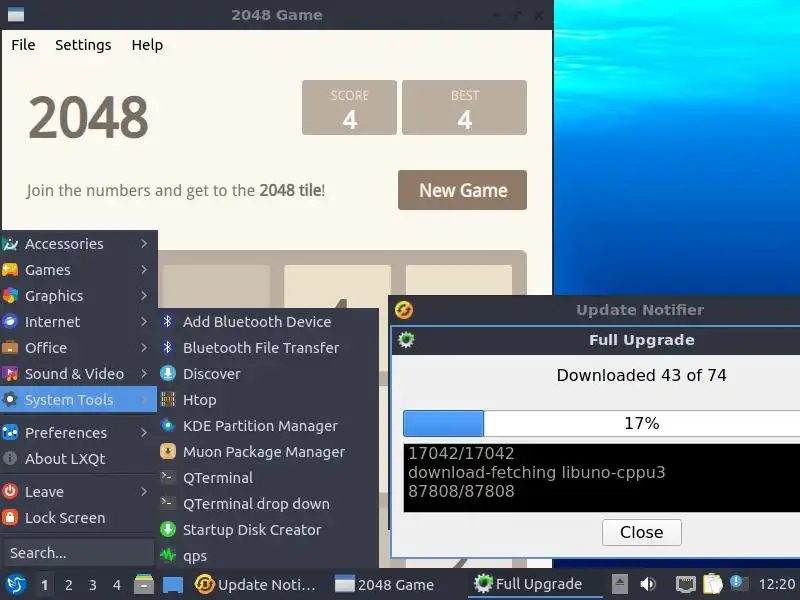Switch to desktop workspace 4
This screenshot has height=600, width=800.
click(117, 585)
